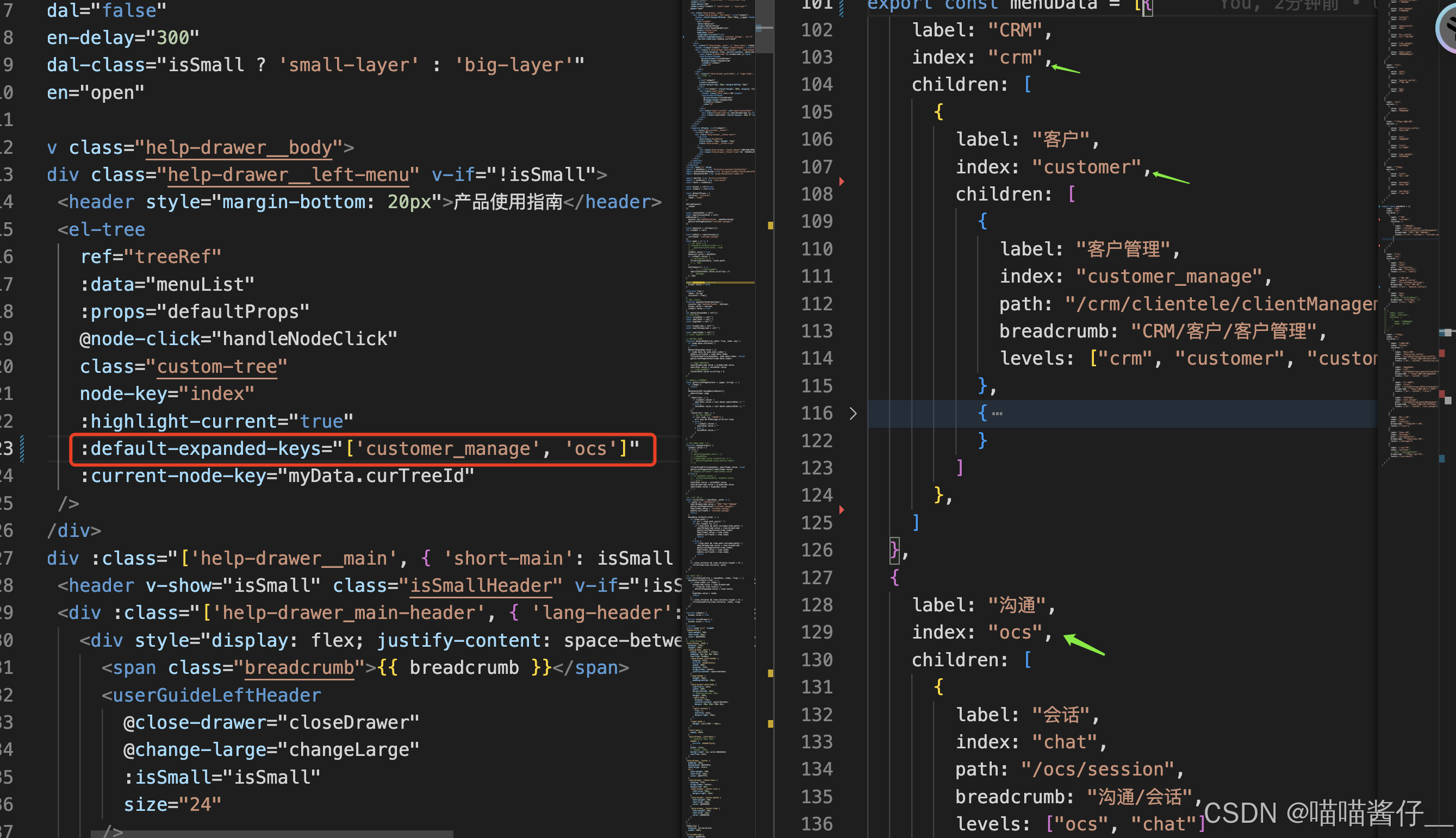1456x838 pixels.
Task: Click underlined class name help-drawer__left-menu
Action: pos(289,174)
